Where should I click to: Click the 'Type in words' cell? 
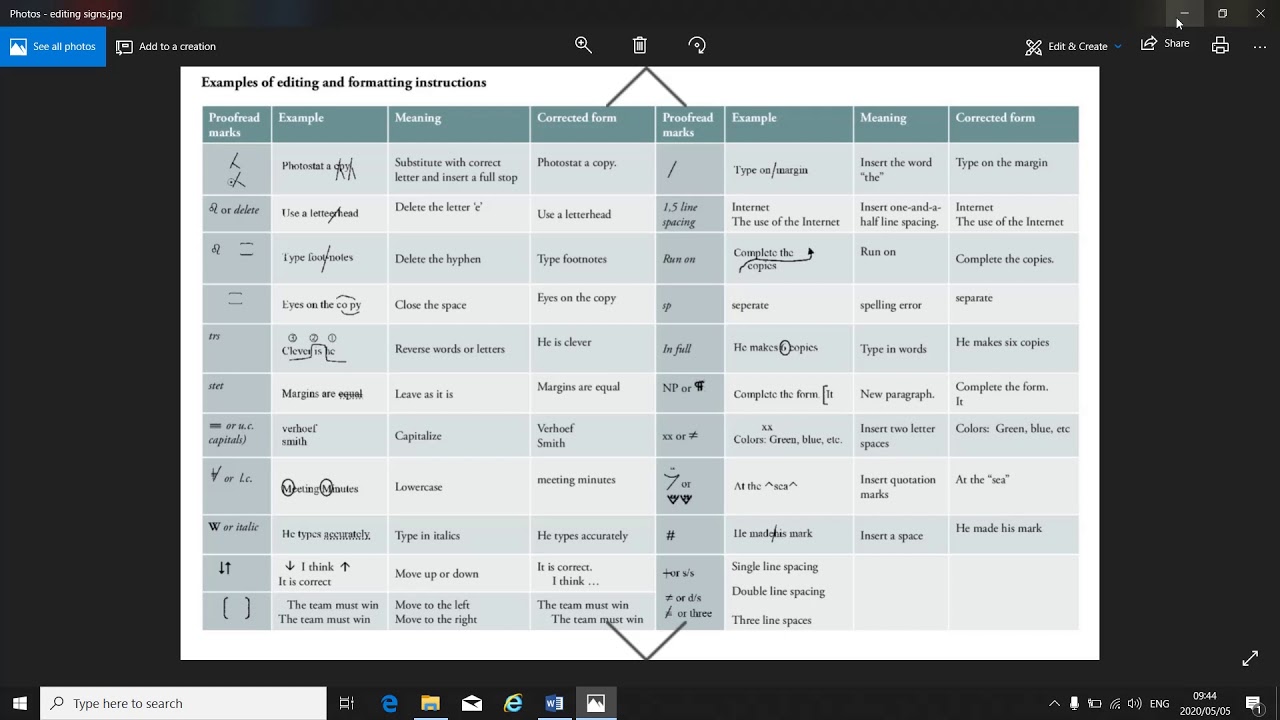click(893, 349)
